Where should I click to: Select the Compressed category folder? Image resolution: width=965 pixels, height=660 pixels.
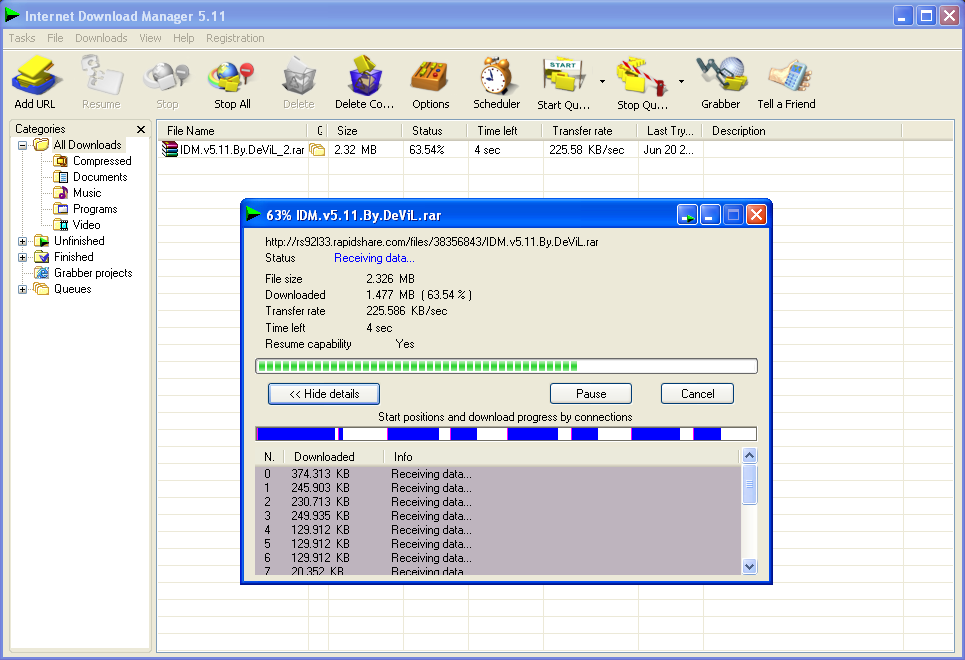[x=92, y=161]
